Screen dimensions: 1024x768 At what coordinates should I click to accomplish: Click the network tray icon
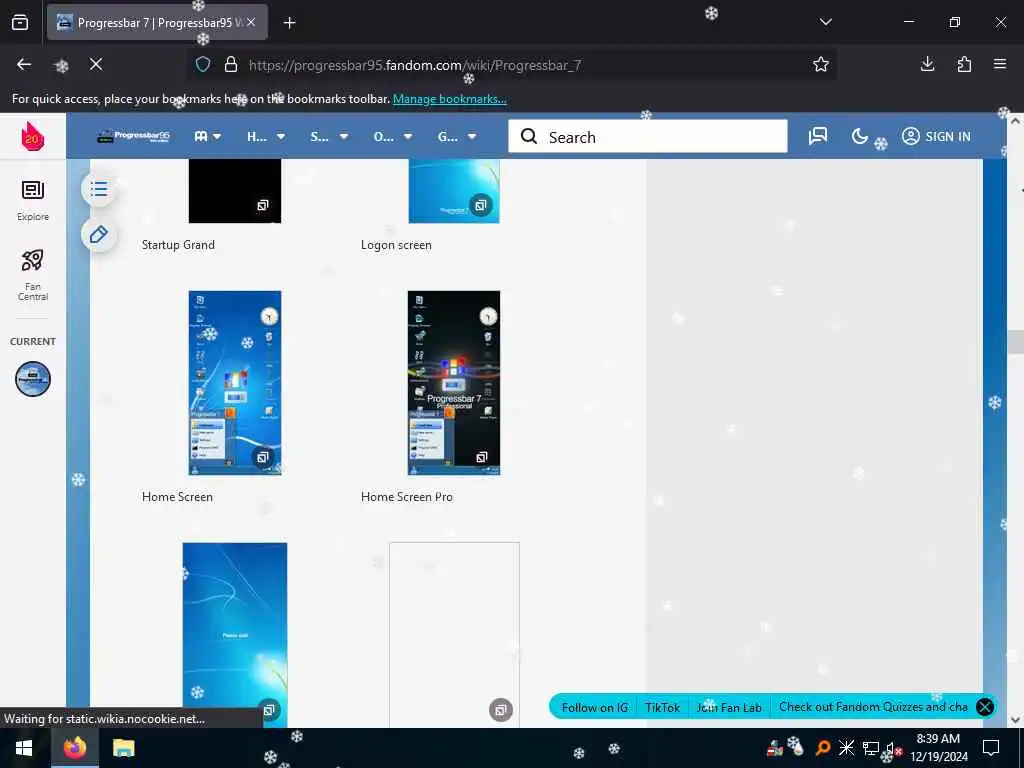[x=871, y=748]
